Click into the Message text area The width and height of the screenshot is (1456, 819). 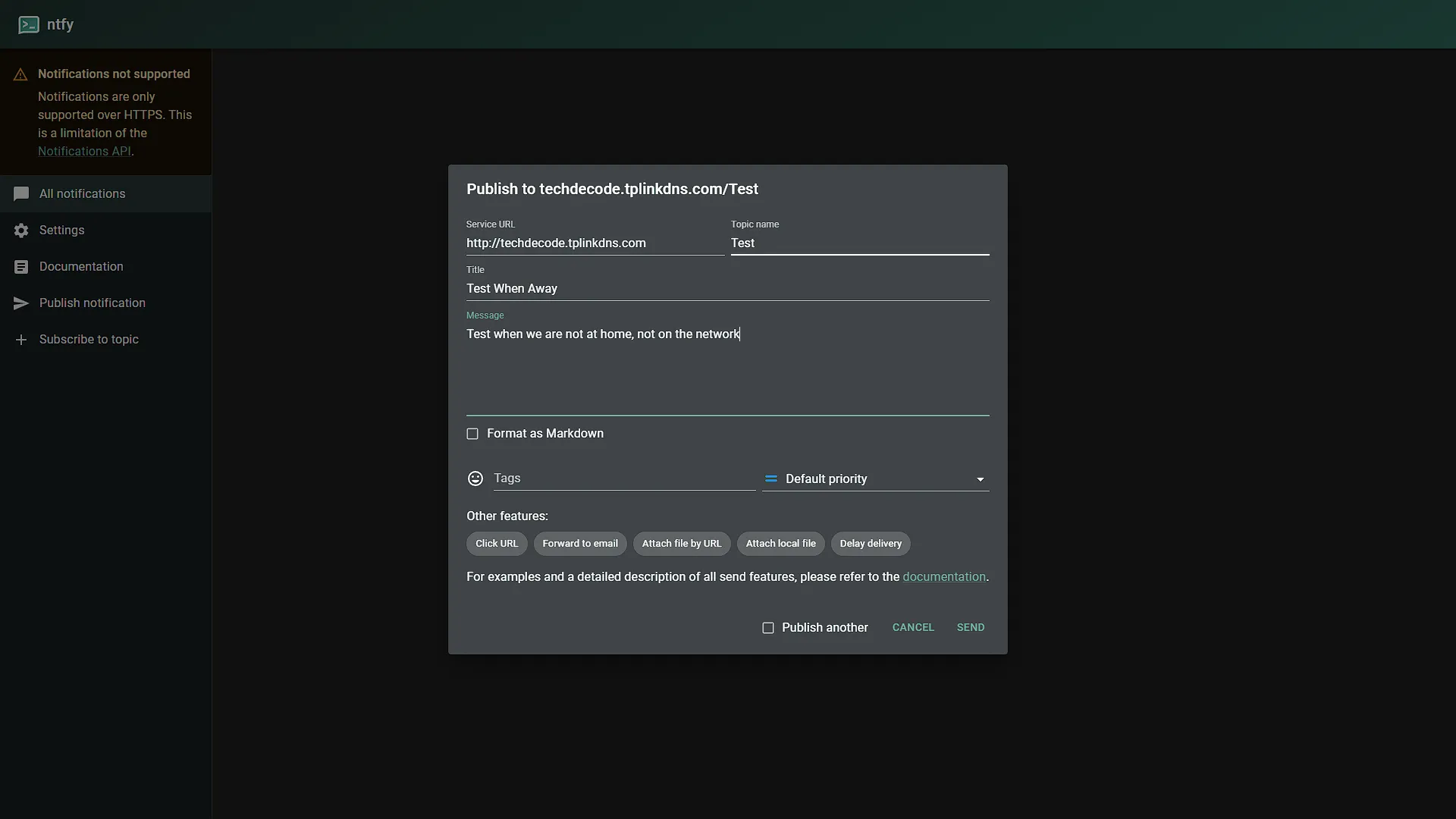click(x=728, y=370)
